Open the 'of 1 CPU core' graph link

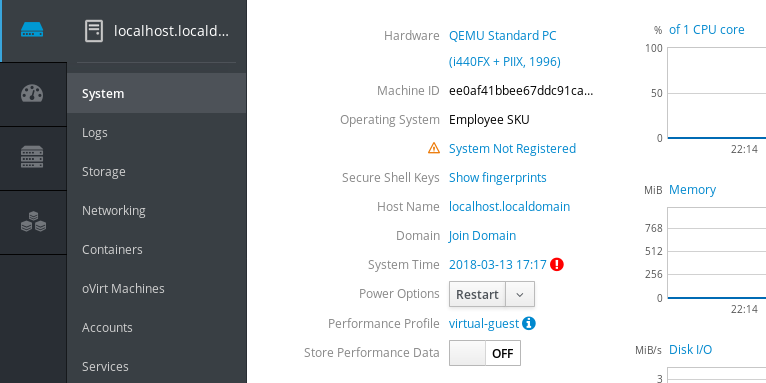click(x=706, y=30)
